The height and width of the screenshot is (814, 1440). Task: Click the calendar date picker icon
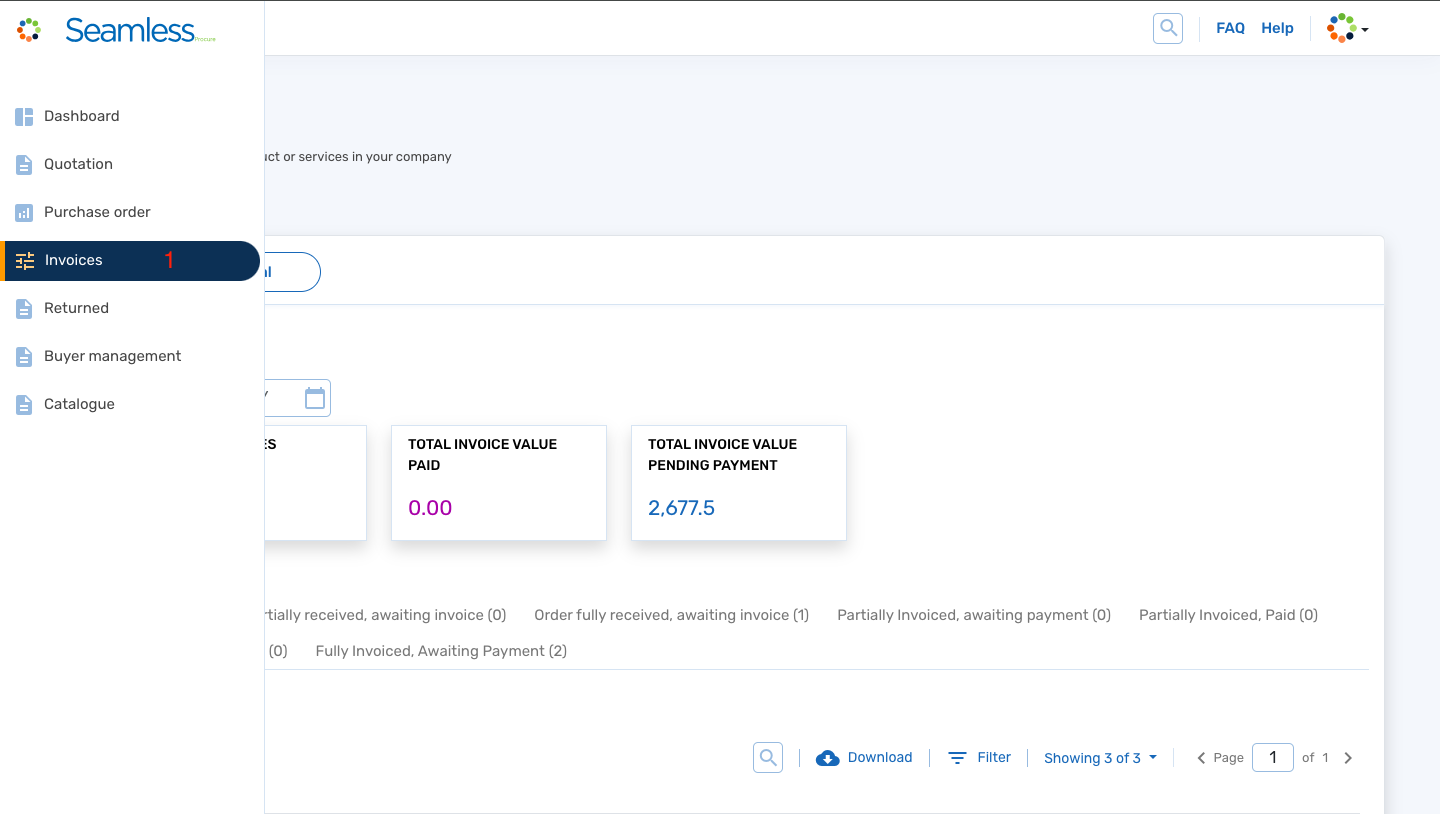coord(314,397)
